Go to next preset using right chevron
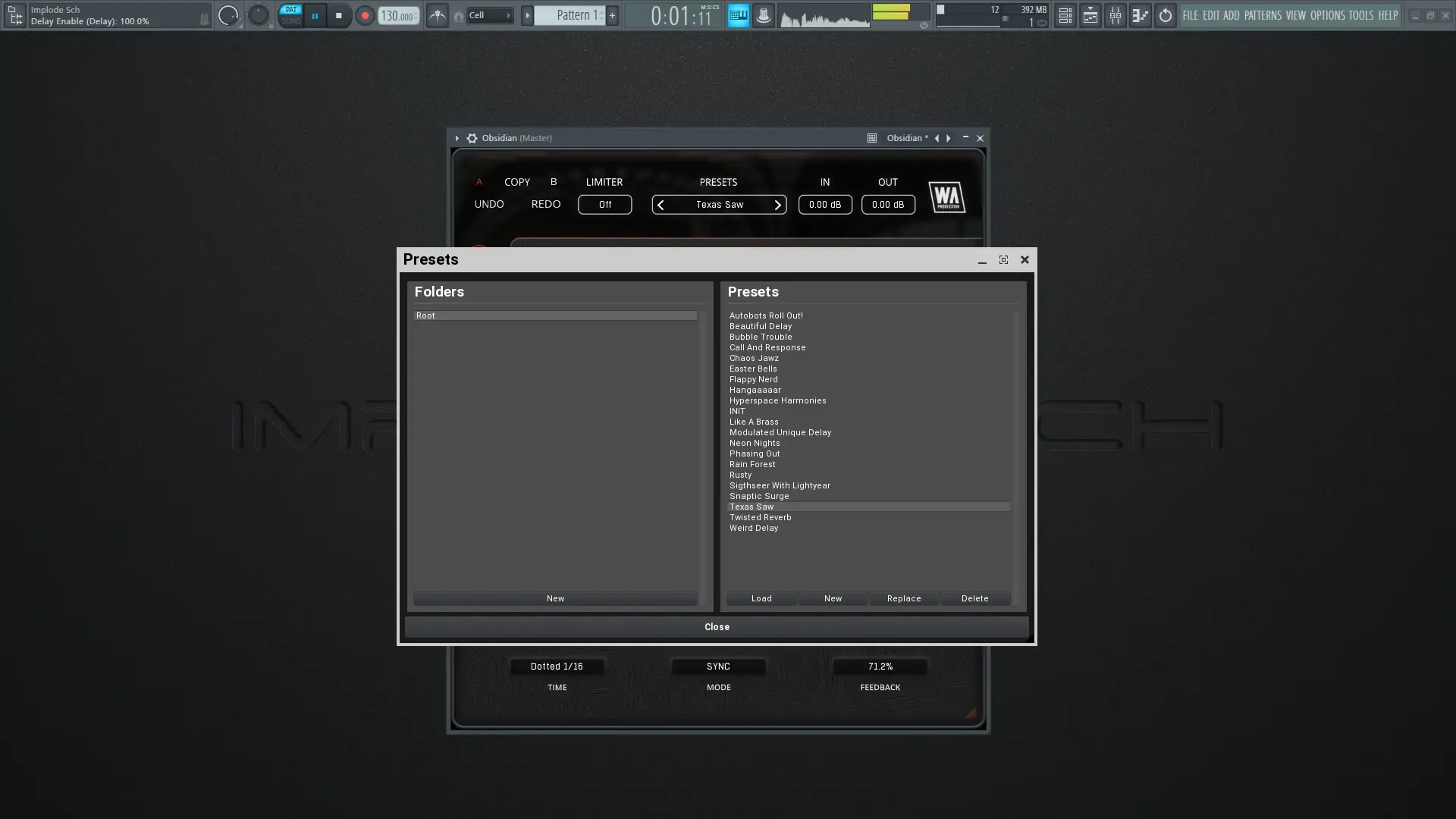The height and width of the screenshot is (819, 1456). pyautogui.click(x=777, y=205)
